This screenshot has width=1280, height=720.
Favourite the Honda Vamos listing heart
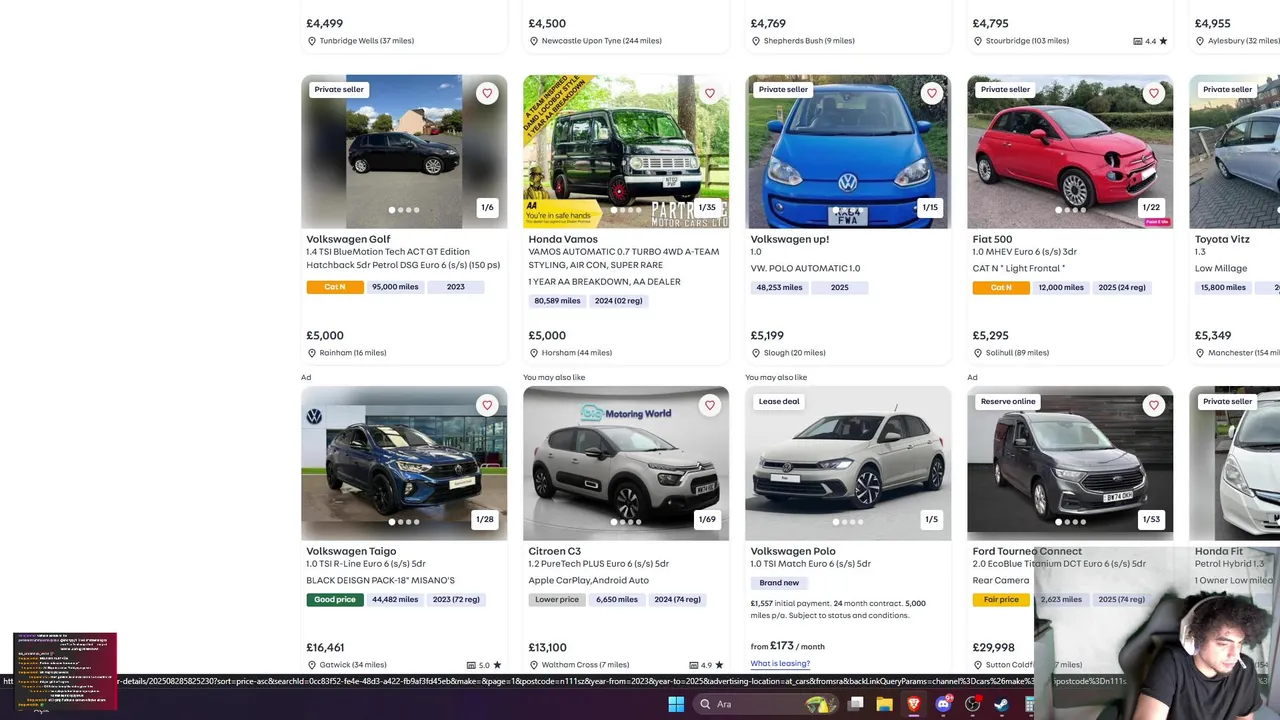click(x=709, y=93)
